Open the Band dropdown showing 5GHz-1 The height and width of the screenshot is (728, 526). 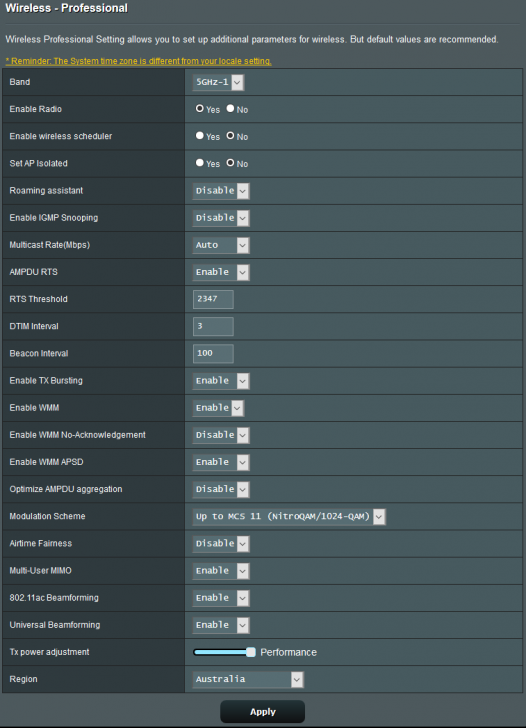coord(218,82)
